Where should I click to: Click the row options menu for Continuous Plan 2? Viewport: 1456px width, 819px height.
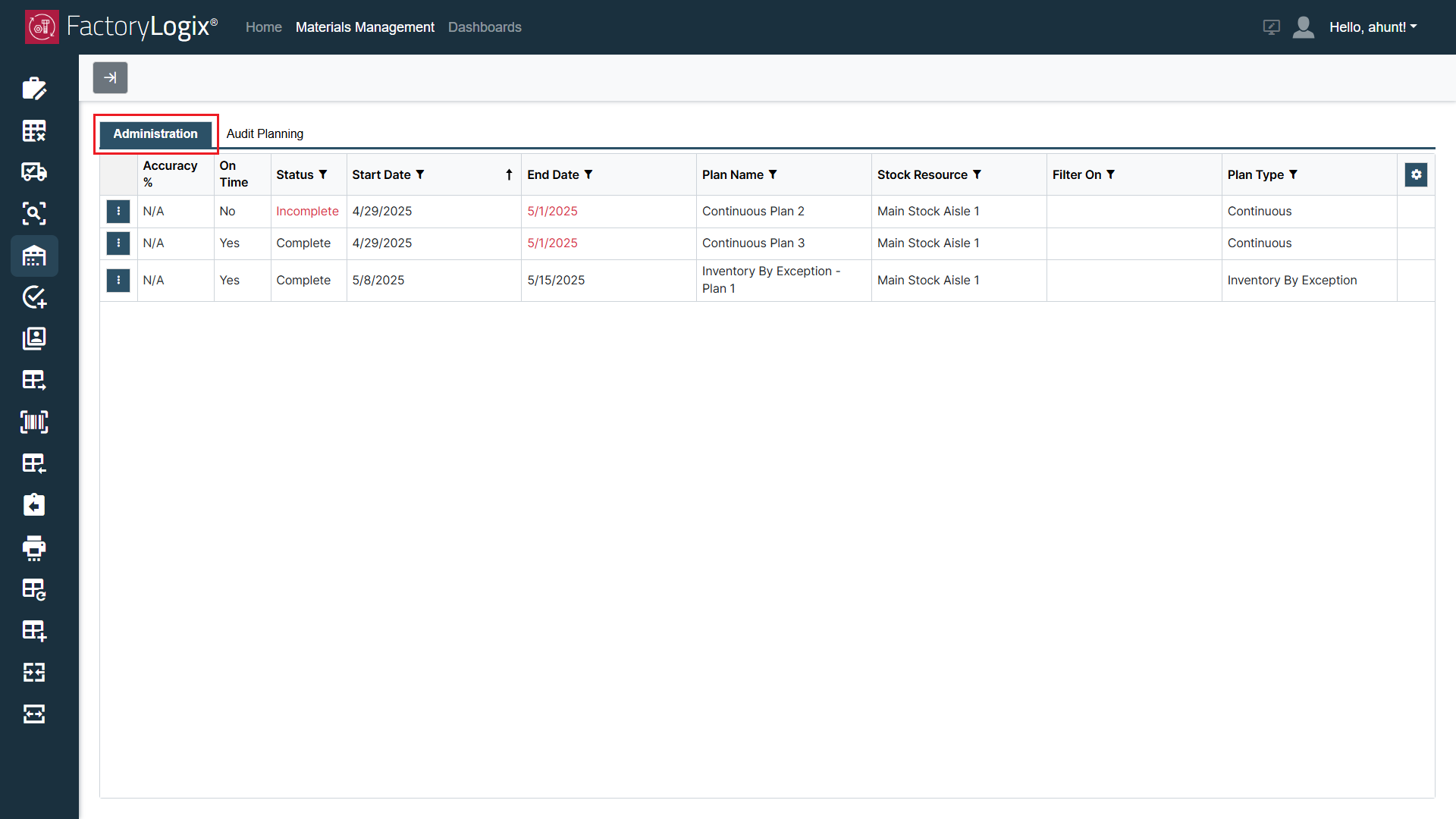(x=118, y=211)
